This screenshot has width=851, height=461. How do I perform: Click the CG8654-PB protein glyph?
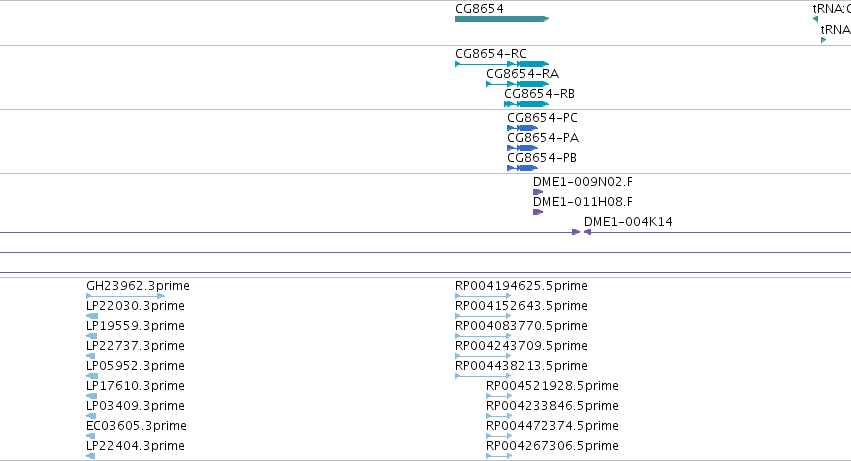click(x=522, y=168)
